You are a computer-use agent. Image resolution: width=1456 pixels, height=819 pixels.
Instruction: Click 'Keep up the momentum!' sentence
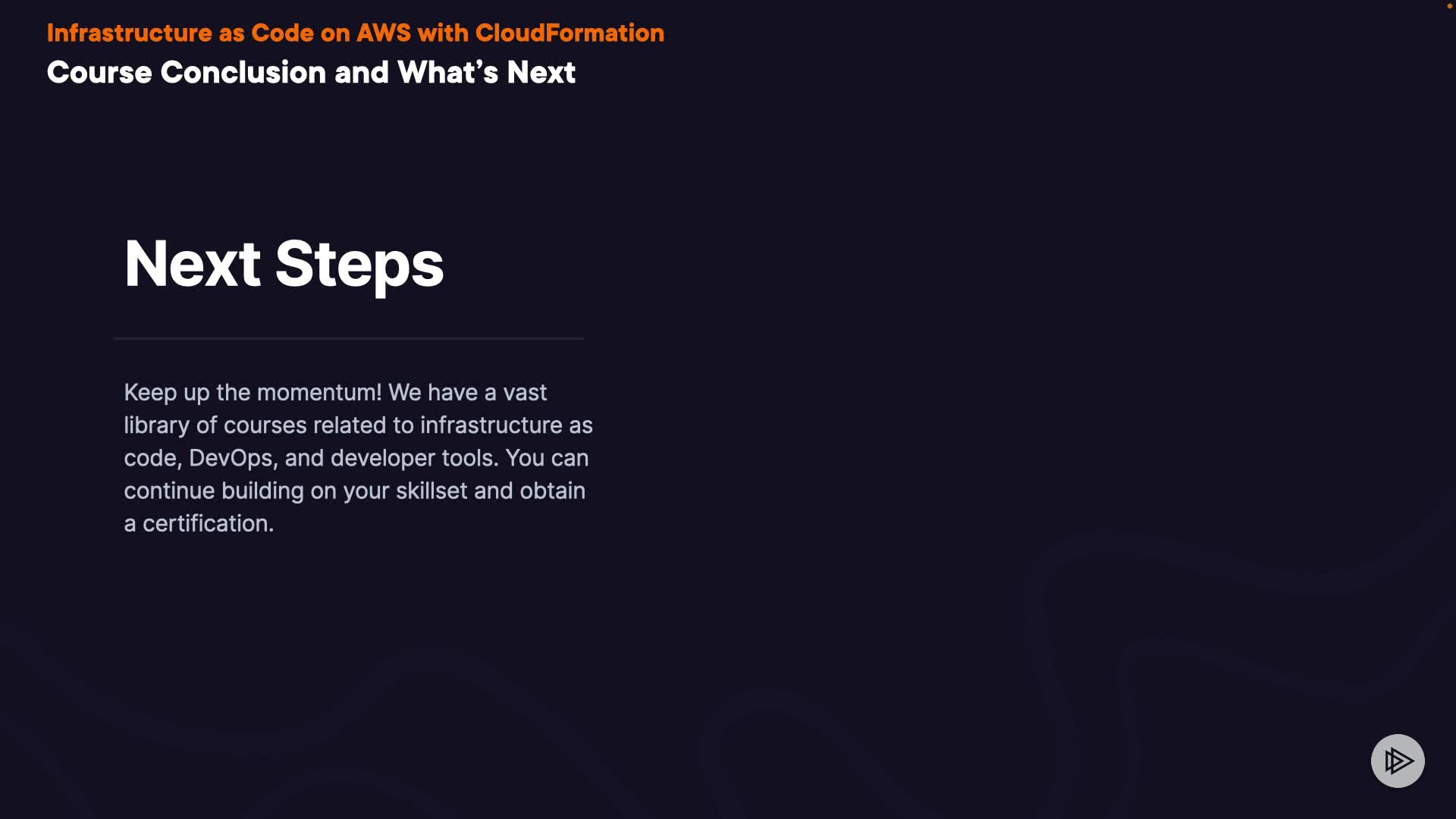click(x=253, y=393)
